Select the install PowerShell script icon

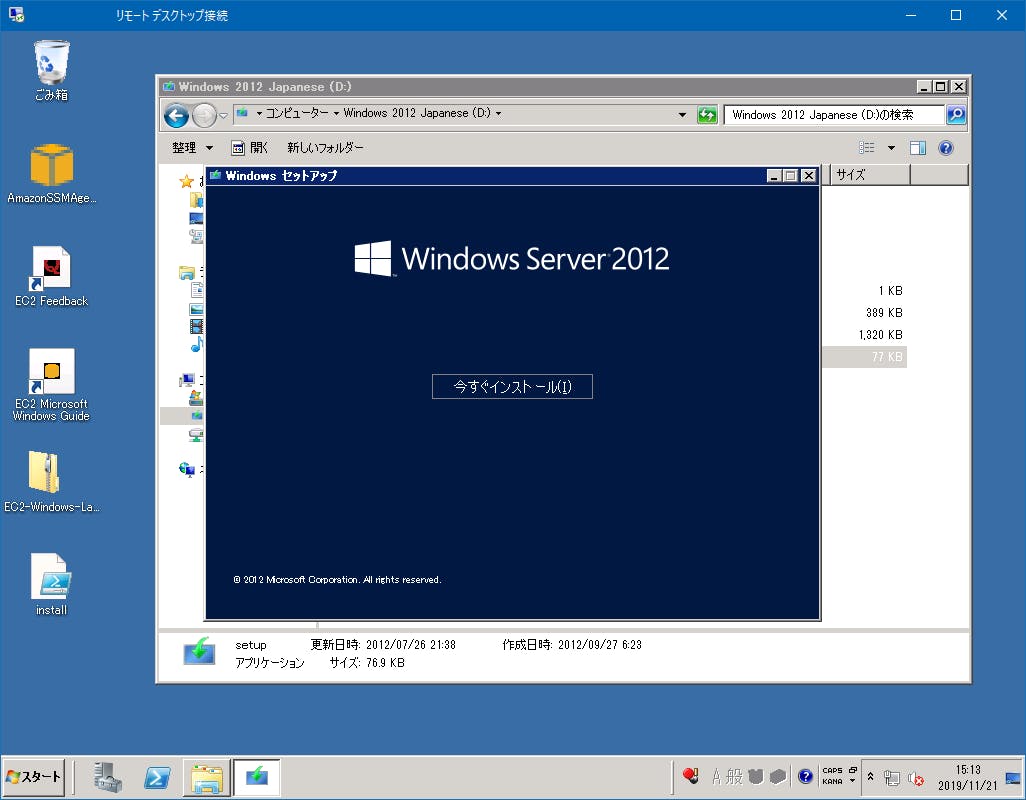[x=52, y=585]
